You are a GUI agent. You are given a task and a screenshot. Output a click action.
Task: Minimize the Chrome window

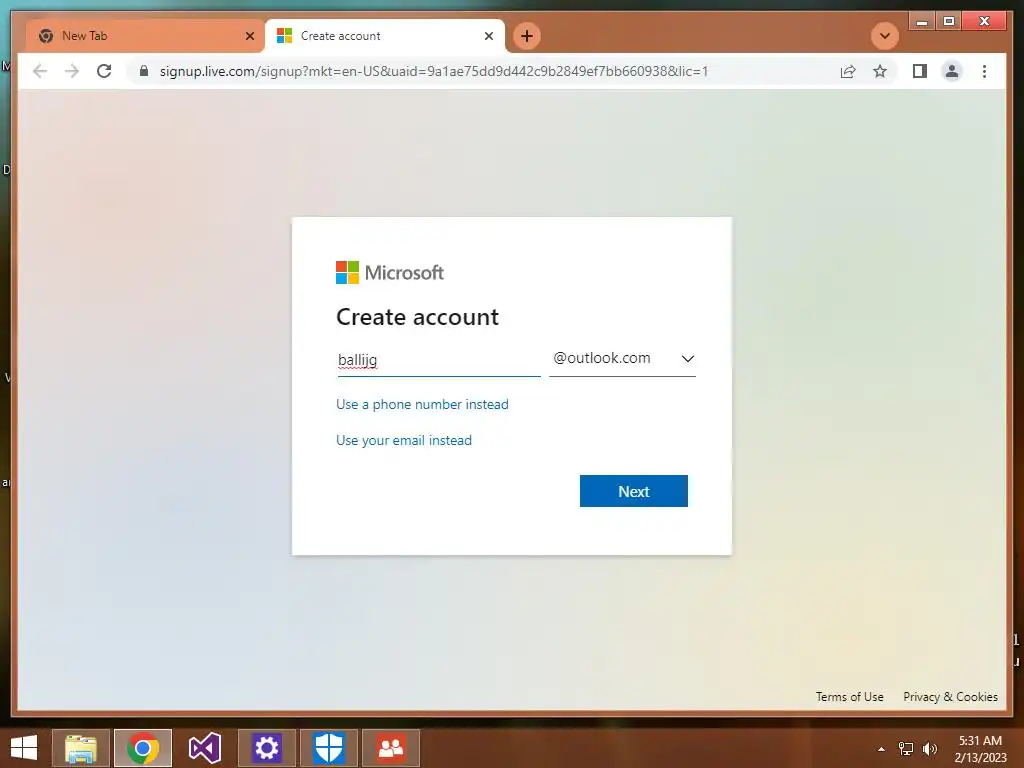[x=922, y=22]
